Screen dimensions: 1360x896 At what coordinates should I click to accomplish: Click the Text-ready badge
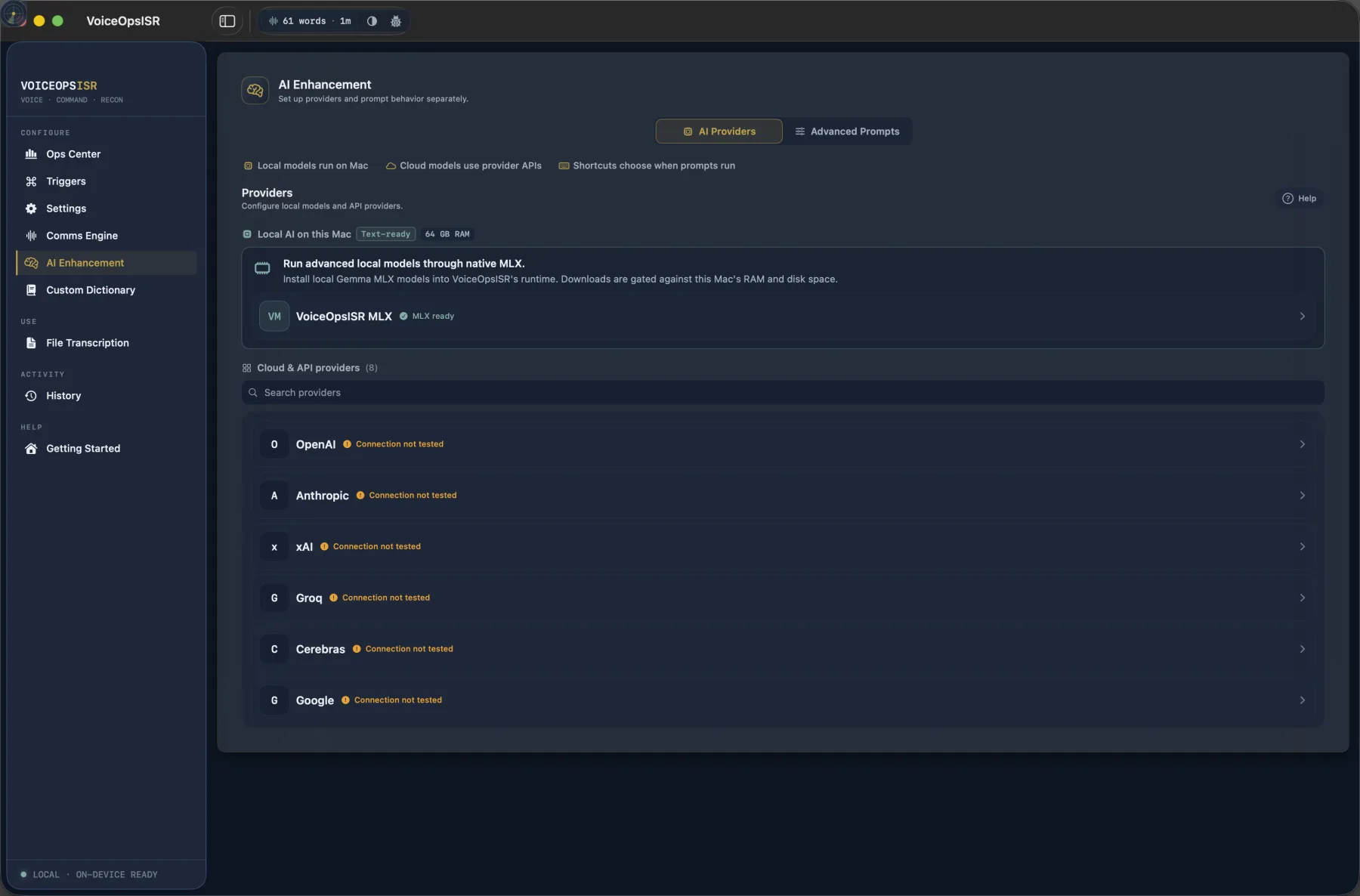coord(385,234)
